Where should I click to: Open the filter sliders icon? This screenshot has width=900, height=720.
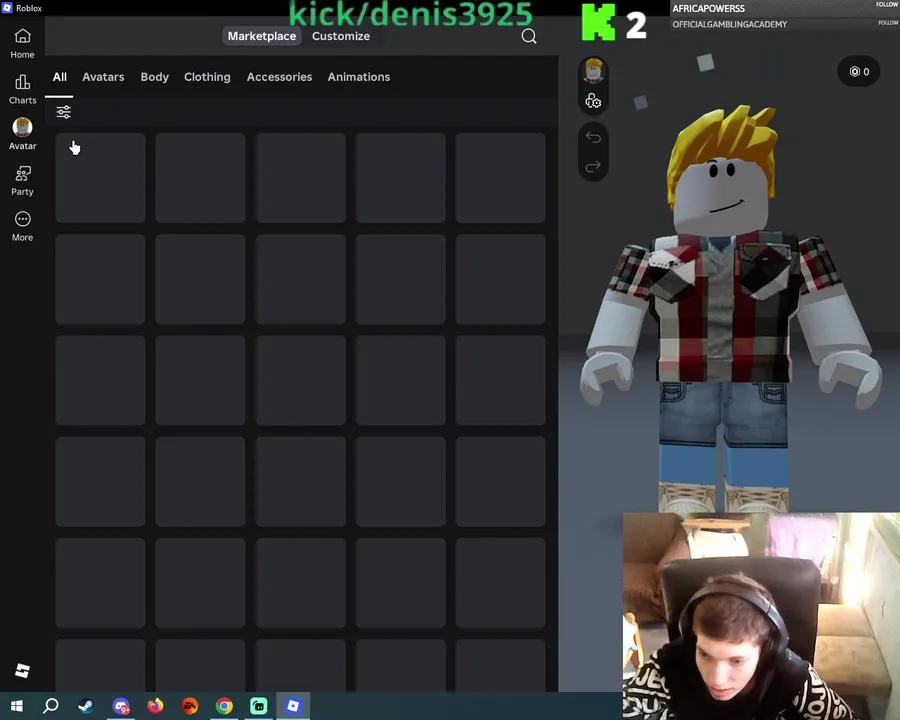pos(64,112)
